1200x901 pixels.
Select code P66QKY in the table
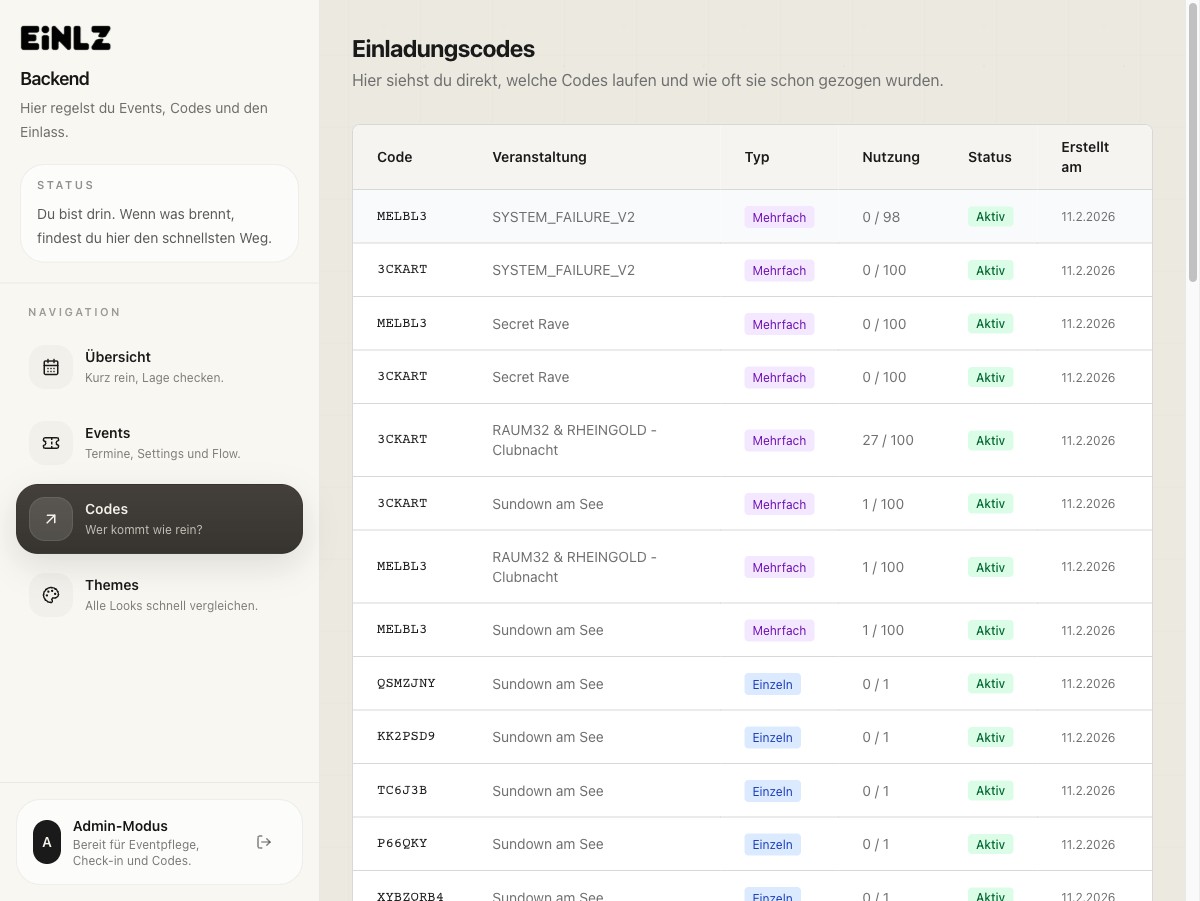point(402,843)
